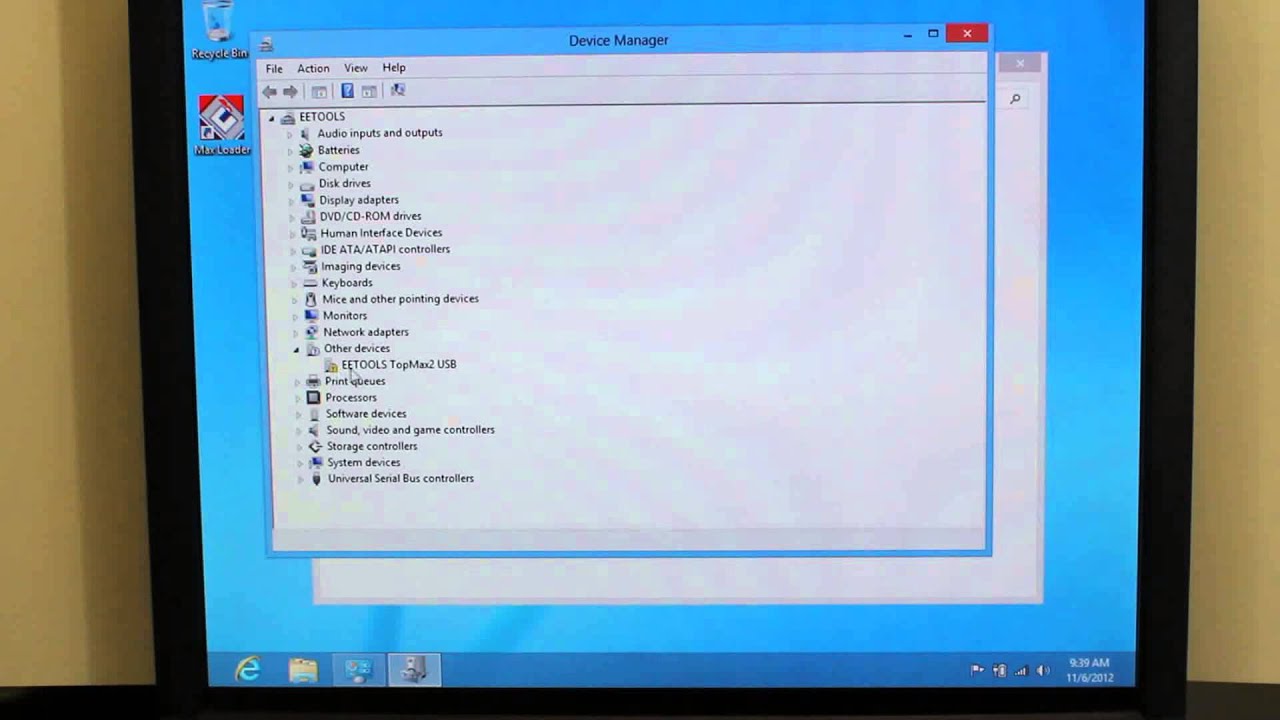
Task: Click the DVD/CD-ROM drives icon
Action: tap(308, 216)
